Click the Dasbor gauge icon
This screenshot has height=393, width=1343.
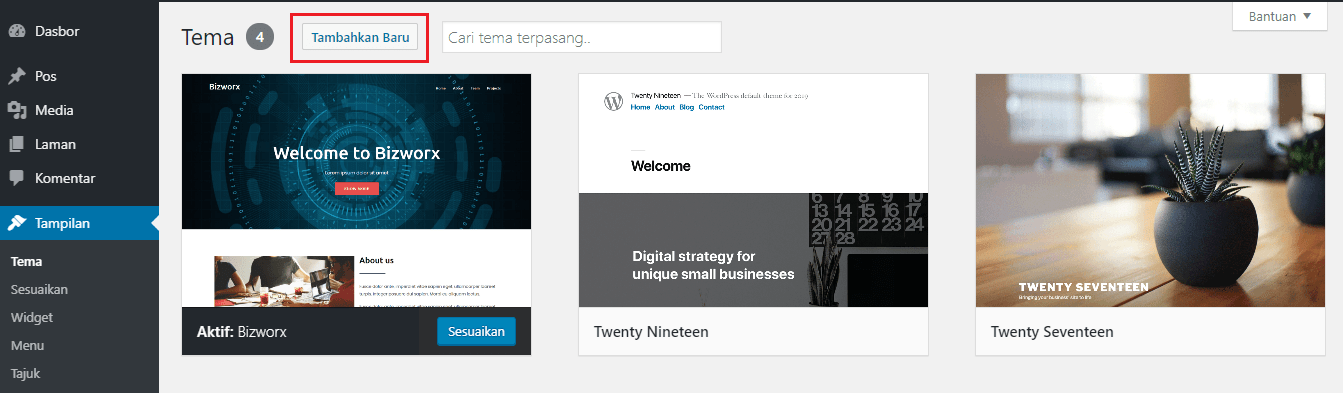coord(16,31)
